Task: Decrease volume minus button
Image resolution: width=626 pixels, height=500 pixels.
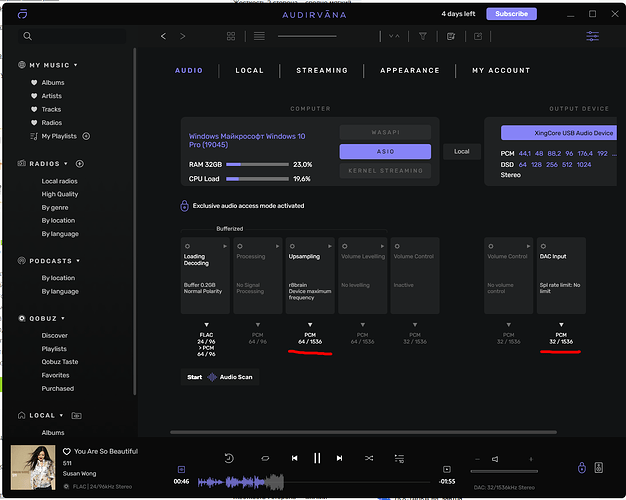Action: point(477,459)
